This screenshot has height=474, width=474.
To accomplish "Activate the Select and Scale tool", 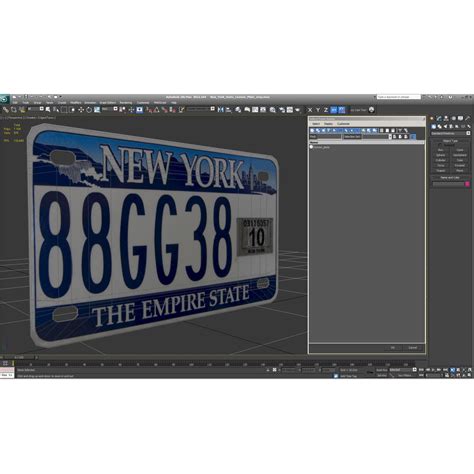I will (x=97, y=109).
